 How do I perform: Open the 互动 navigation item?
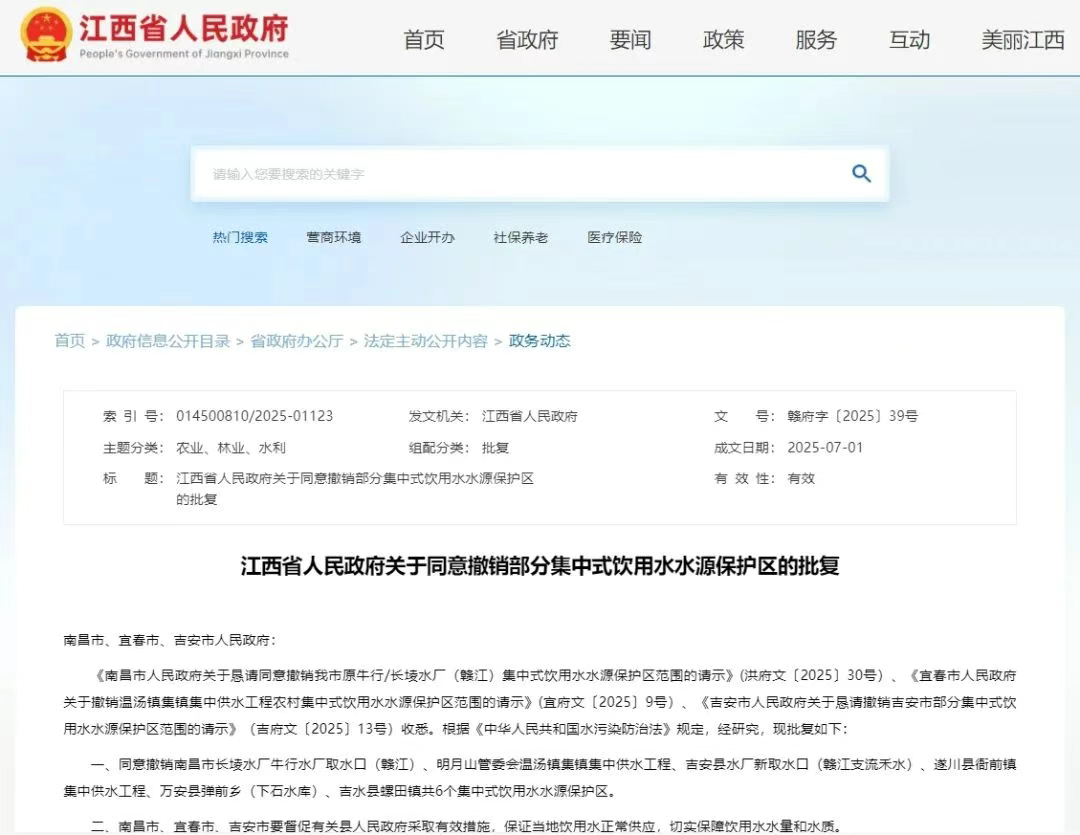point(909,39)
